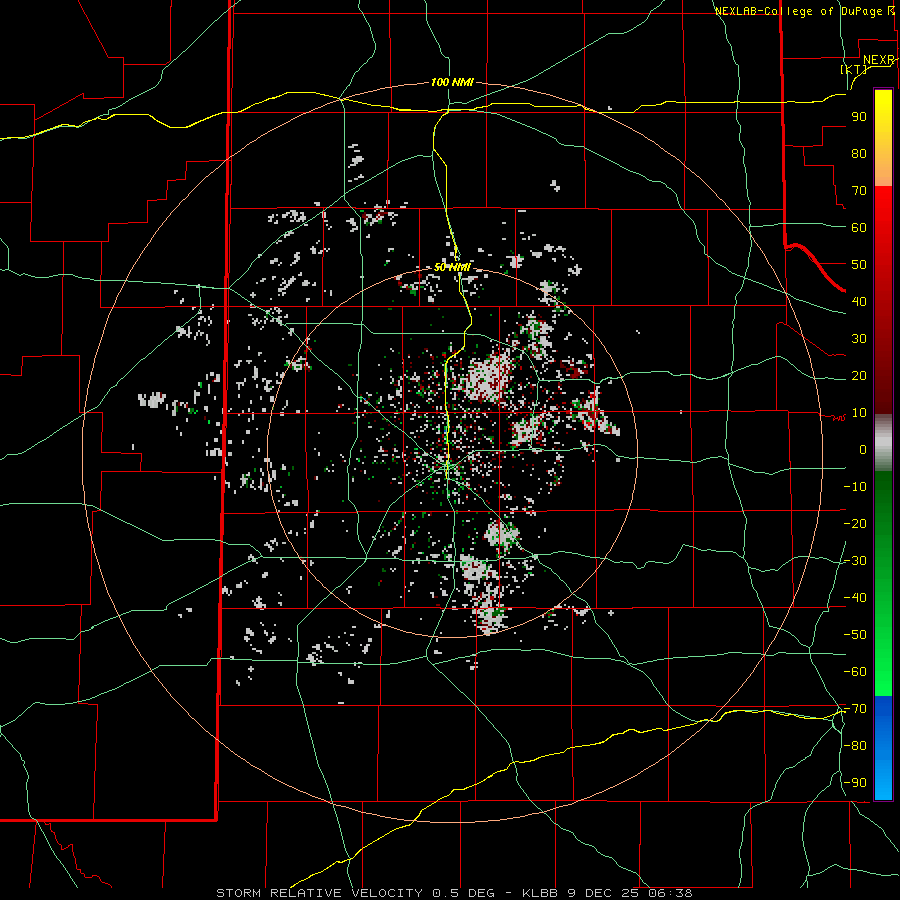This screenshot has width=900, height=900.
Task: Click the "06:38" time stamp in the caption
Action: 670,893
